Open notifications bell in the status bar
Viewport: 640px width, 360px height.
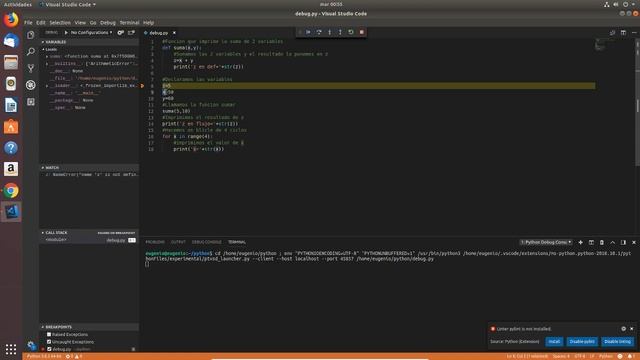tap(631, 356)
